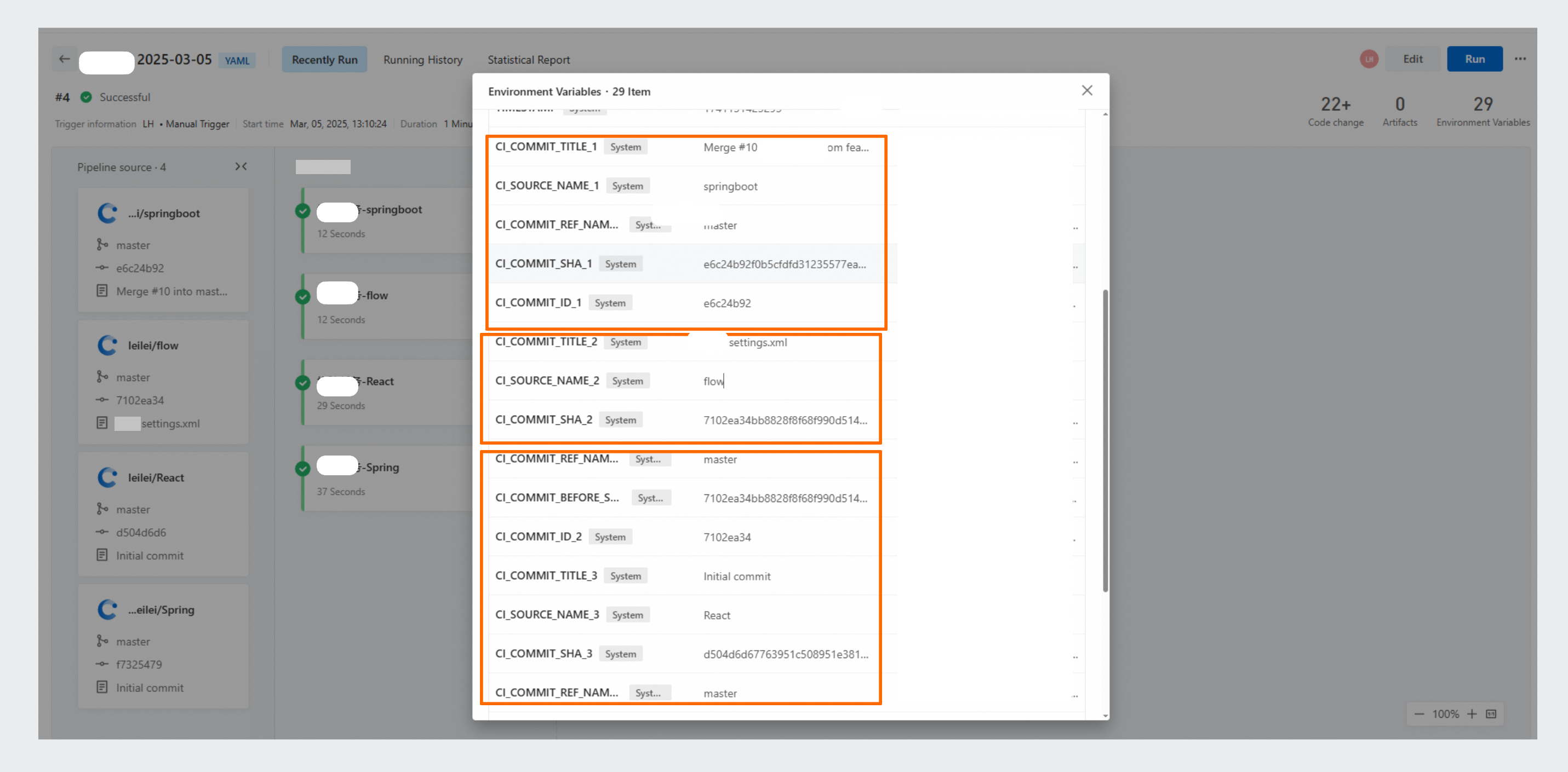This screenshot has height=772, width=1568.
Task: Click the LH user avatar
Action: click(x=1369, y=59)
